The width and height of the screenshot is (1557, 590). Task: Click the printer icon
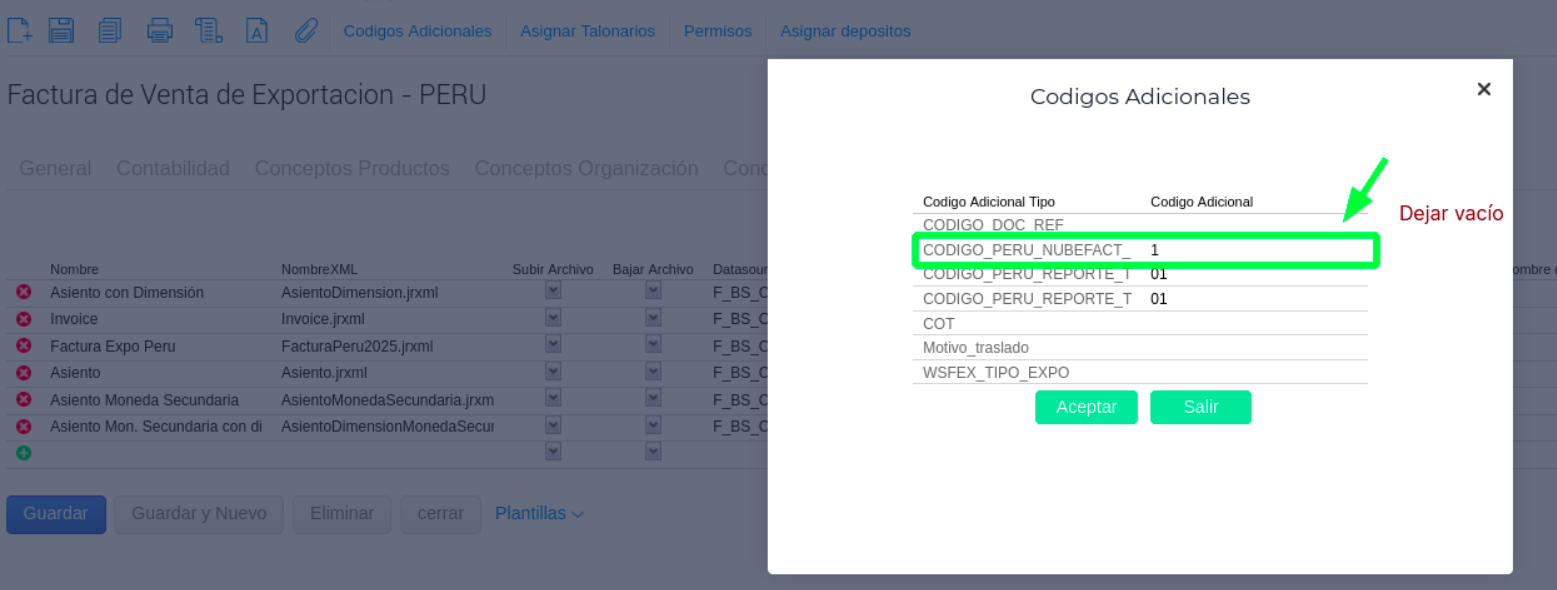click(160, 30)
